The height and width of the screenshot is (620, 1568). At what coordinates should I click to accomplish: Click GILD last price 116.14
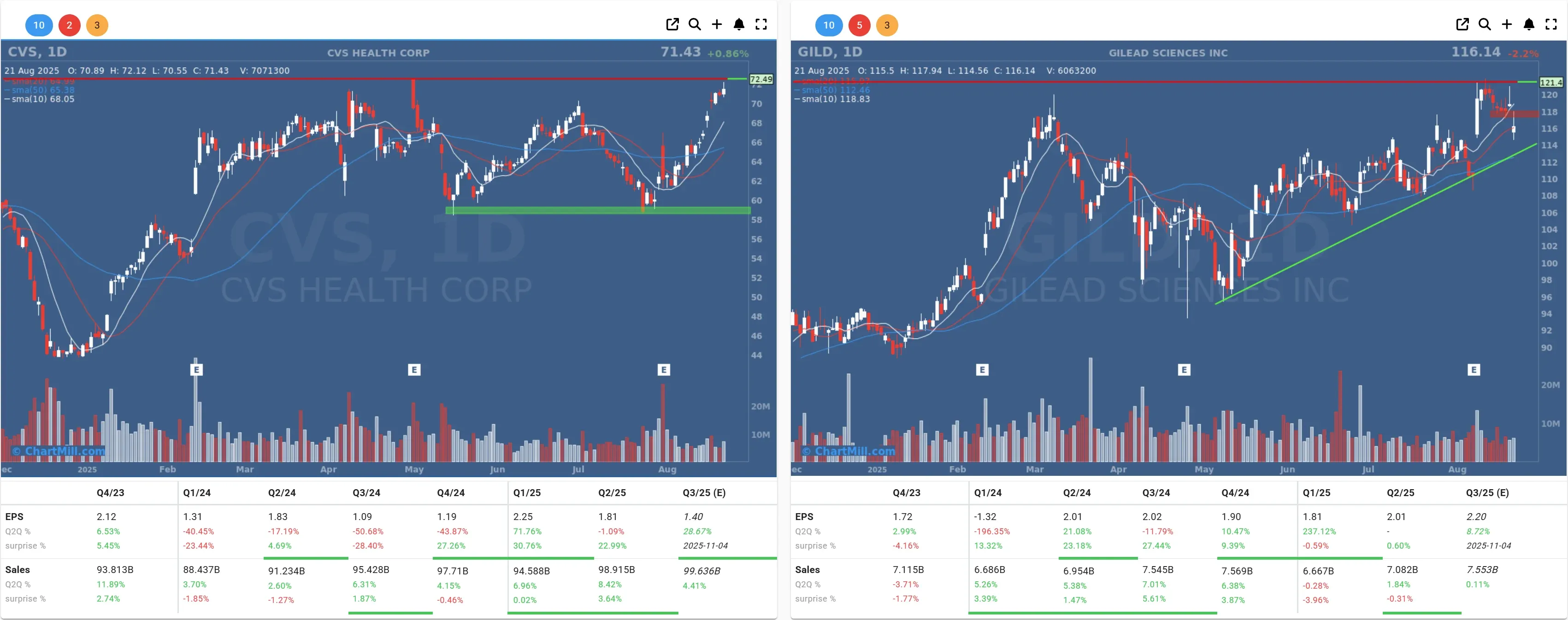pos(1475,52)
